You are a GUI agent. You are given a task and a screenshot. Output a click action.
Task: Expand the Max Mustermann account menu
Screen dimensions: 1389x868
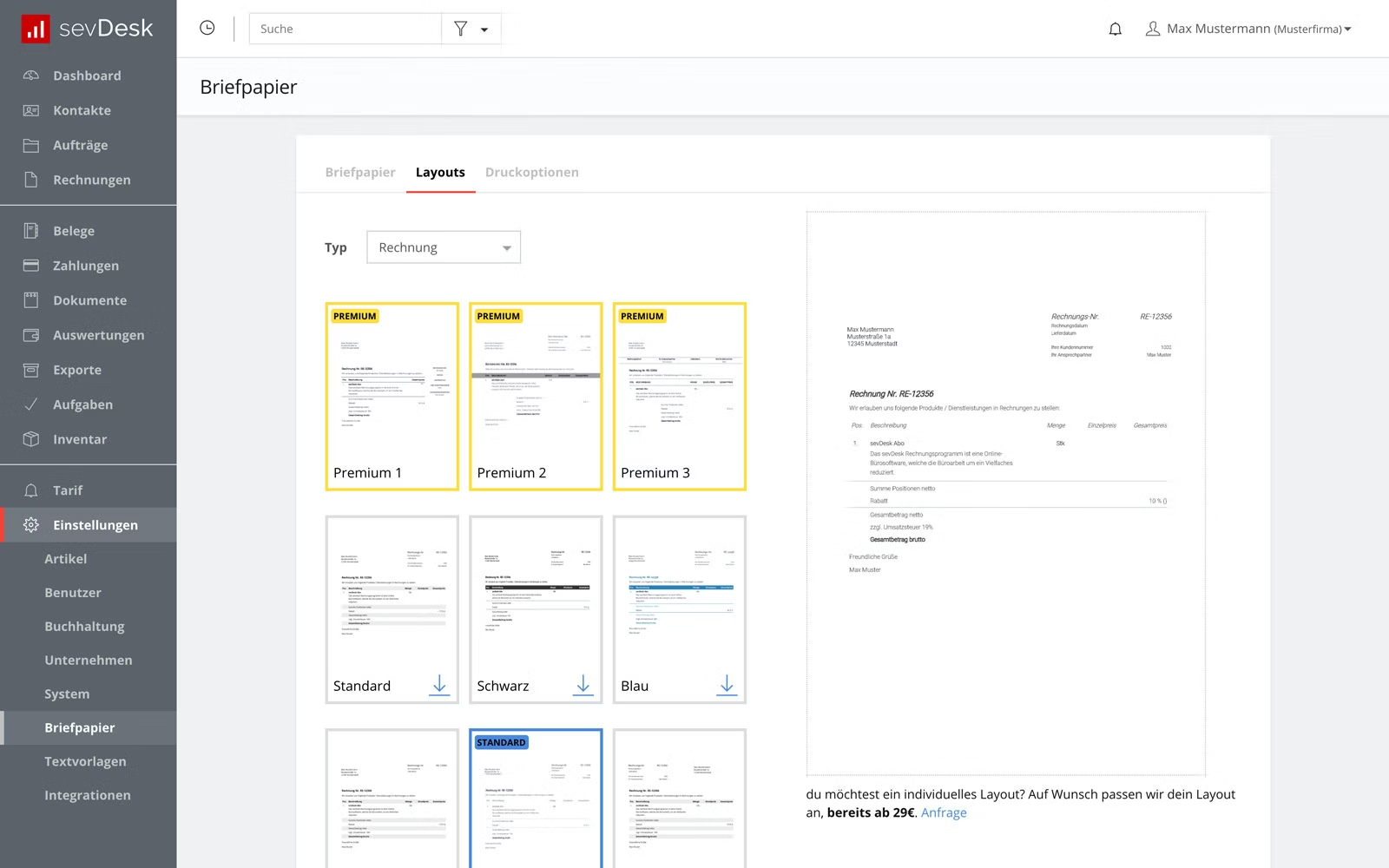(x=1249, y=30)
